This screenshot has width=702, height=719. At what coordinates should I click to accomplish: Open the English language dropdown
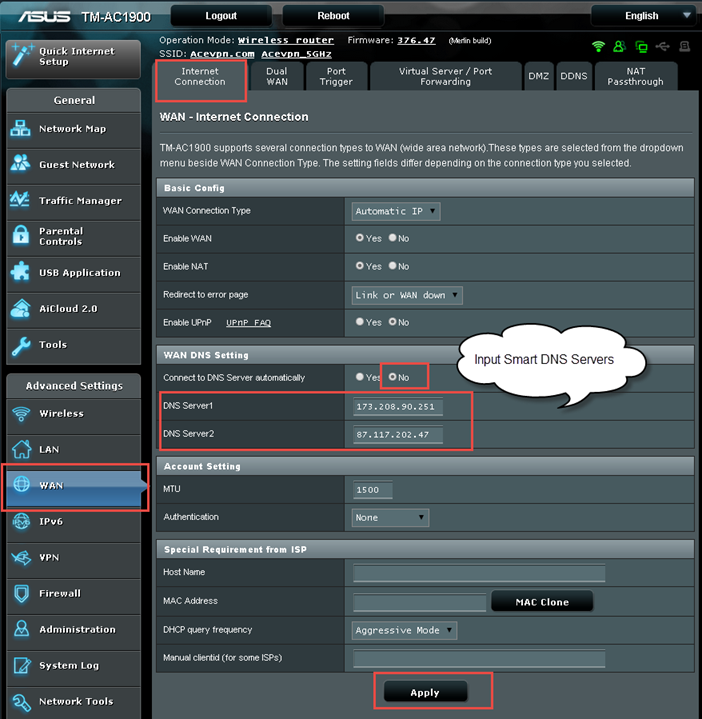tap(645, 16)
